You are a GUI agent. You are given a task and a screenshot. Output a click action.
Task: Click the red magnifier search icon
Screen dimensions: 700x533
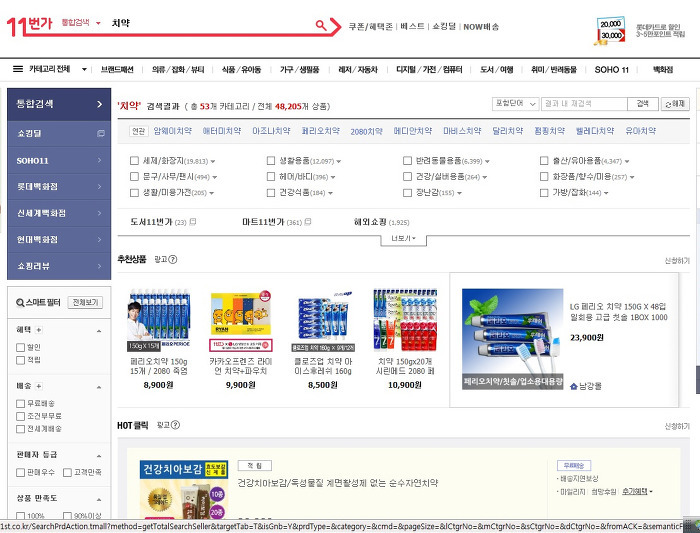point(321,25)
